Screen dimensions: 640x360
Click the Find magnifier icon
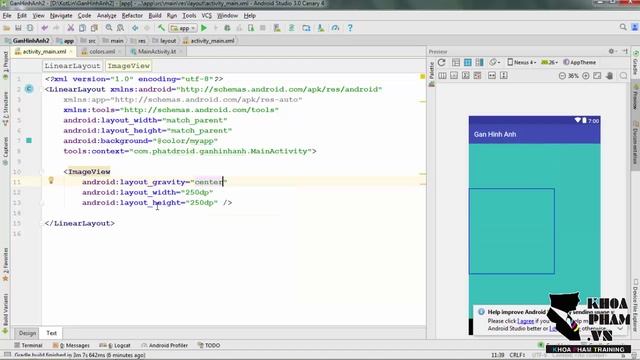(x=109, y=28)
